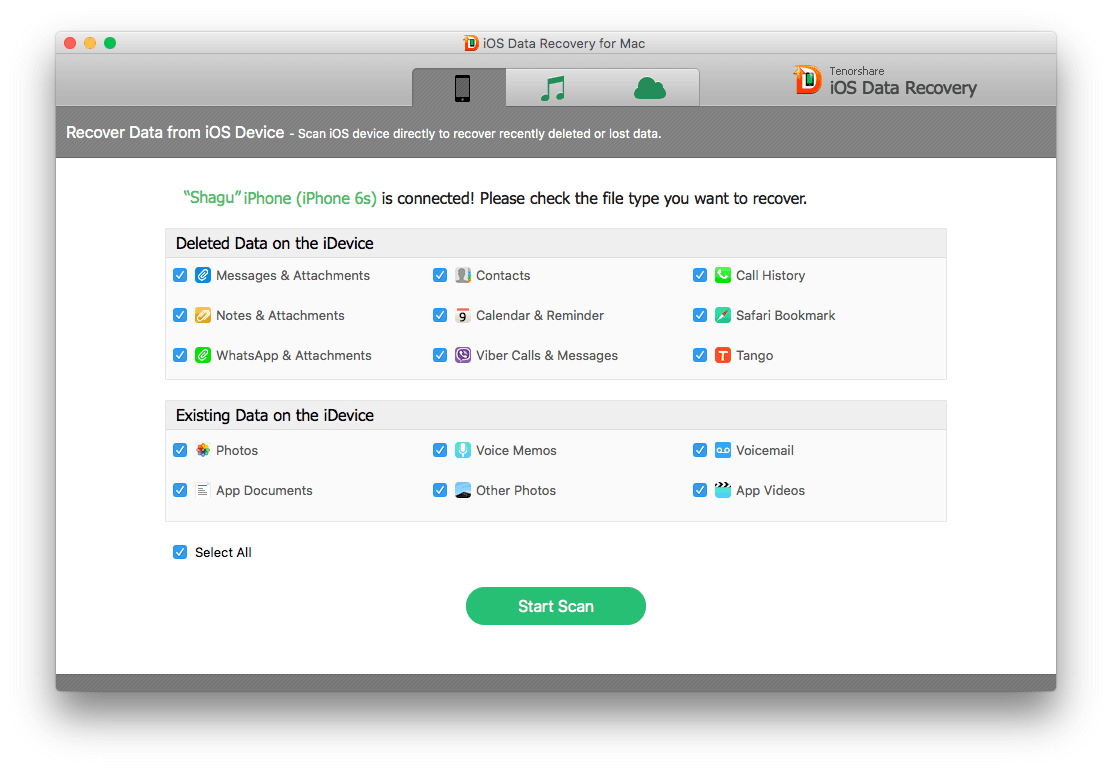Click the red Tango icon

[723, 355]
